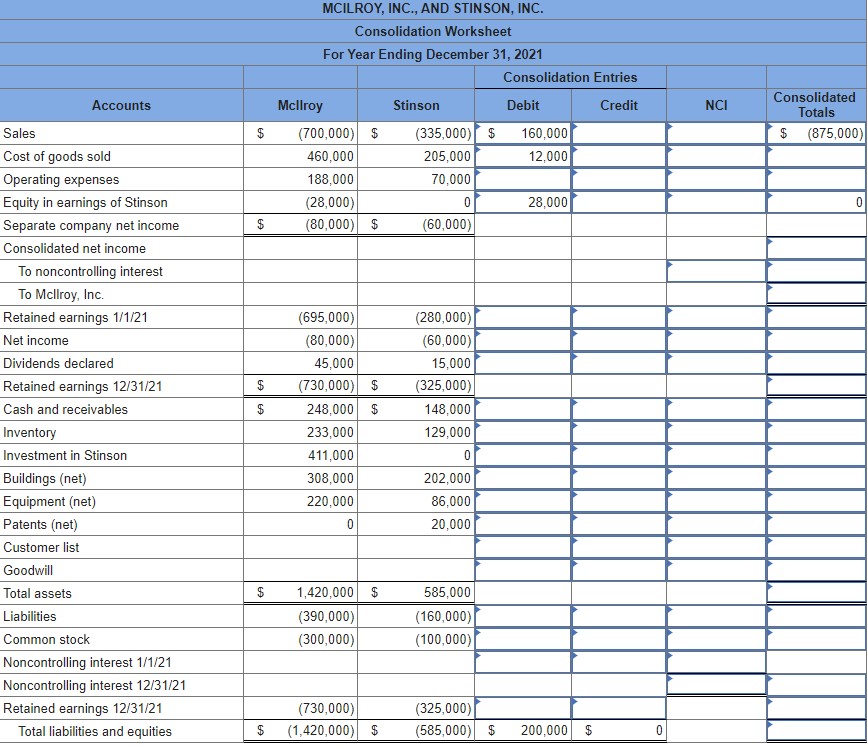
Task: Click Patents (net) Consolidated Totals cell
Action: [817, 524]
